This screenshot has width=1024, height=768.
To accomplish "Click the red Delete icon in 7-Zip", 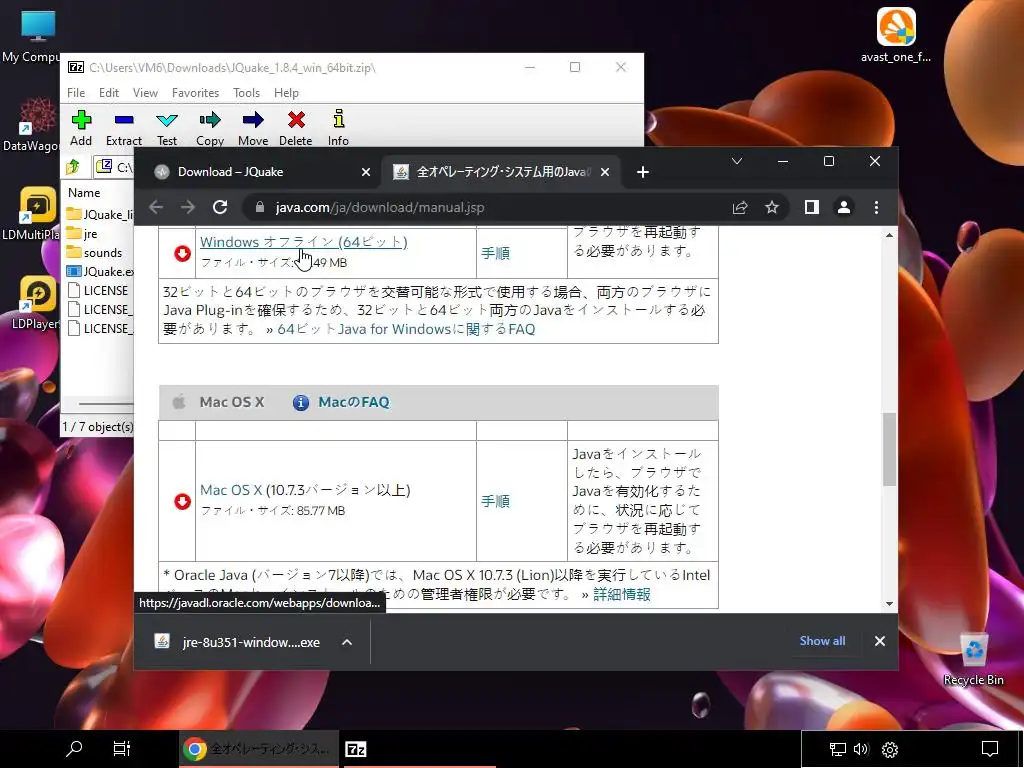I will tap(296, 128).
